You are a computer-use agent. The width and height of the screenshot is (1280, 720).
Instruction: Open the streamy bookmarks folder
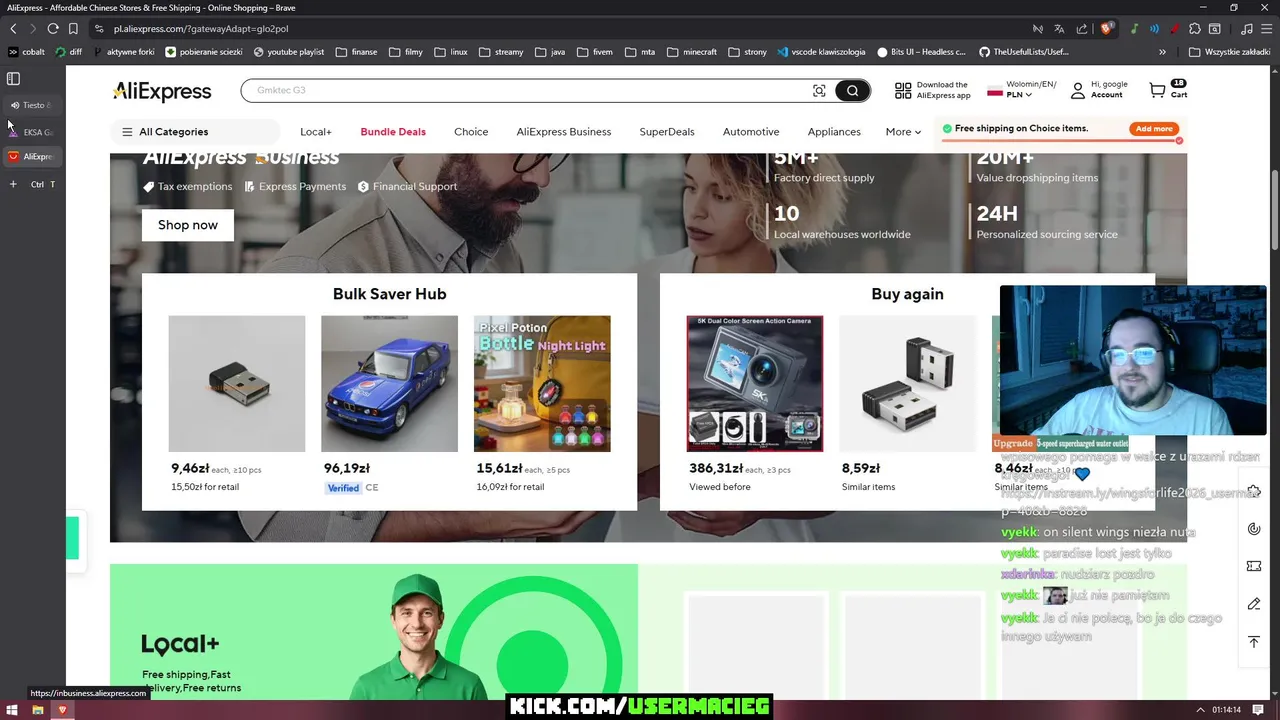[501, 52]
